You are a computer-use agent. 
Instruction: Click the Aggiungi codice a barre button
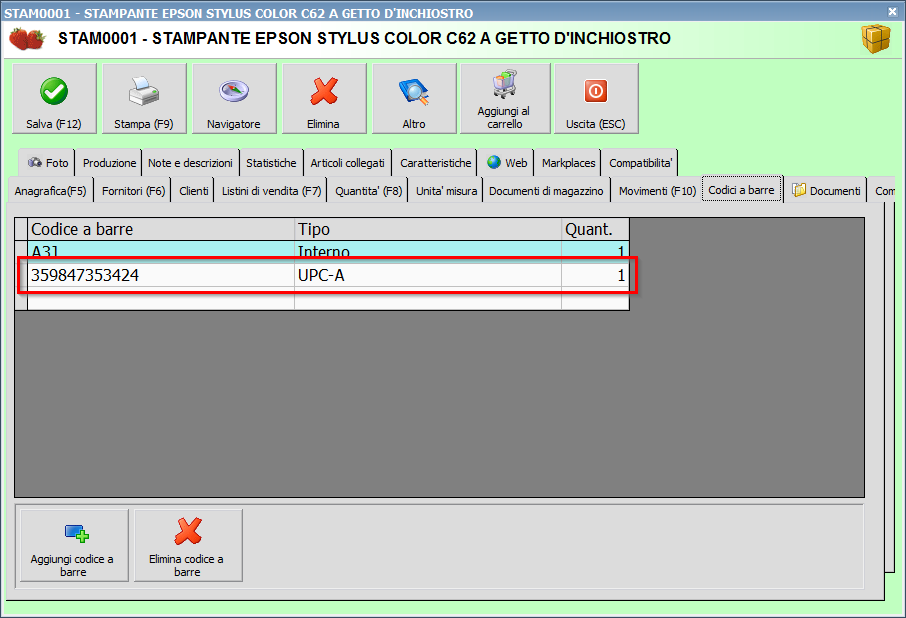[74, 545]
